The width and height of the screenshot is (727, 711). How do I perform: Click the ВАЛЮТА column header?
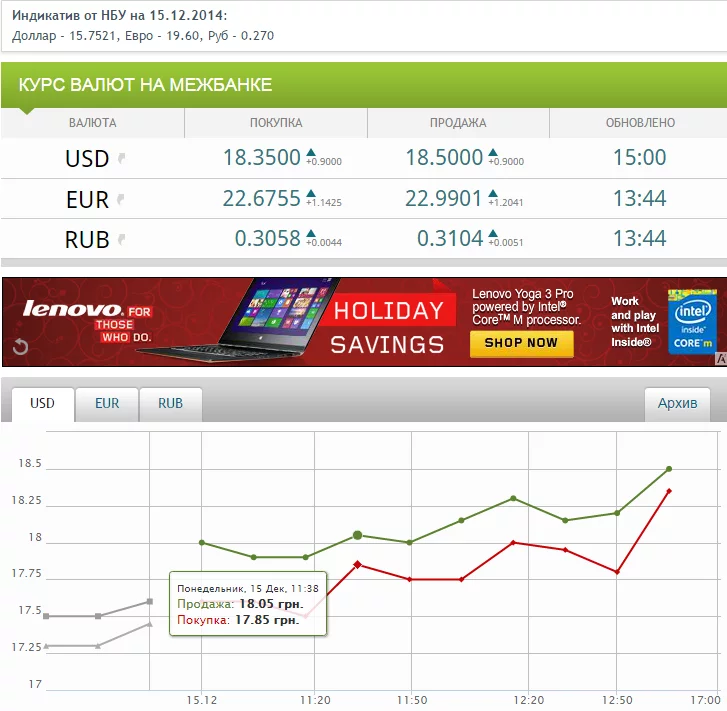click(x=93, y=123)
